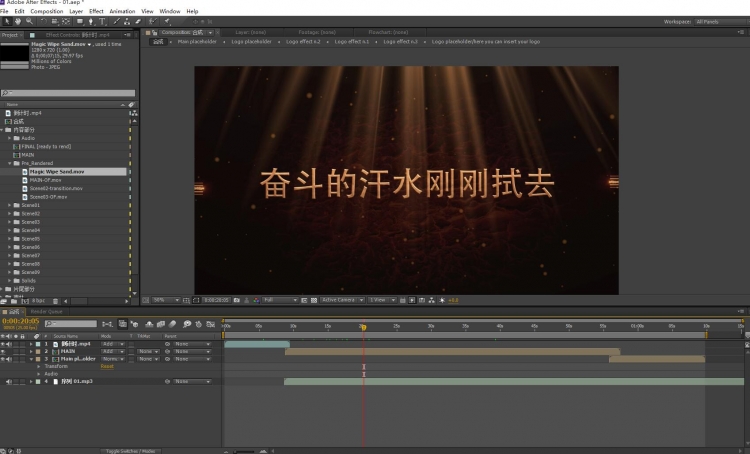750x454 pixels.
Task: Click the comp mini-flowchart icon
Action: [107, 324]
